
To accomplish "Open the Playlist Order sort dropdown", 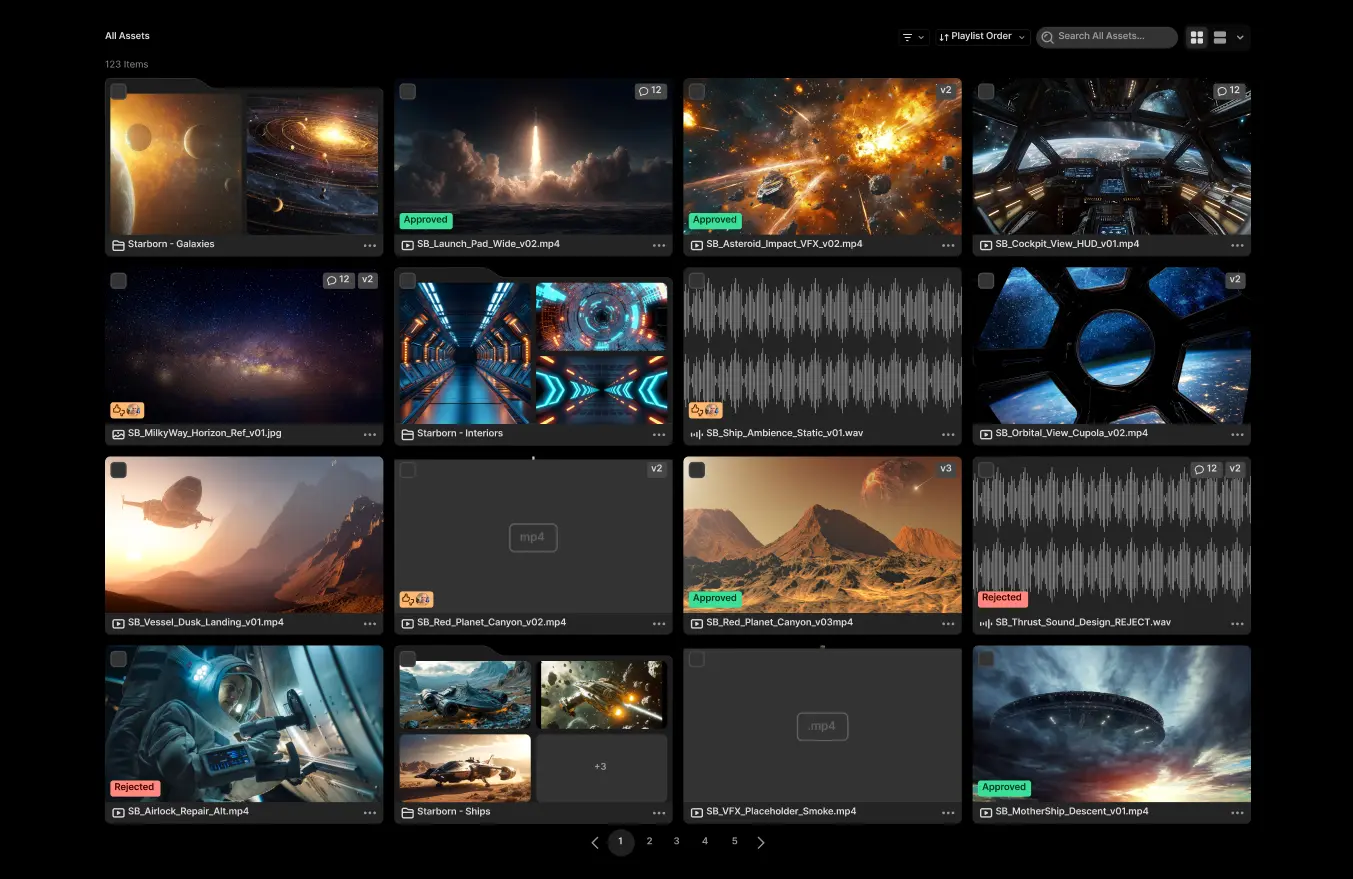I will coord(981,36).
